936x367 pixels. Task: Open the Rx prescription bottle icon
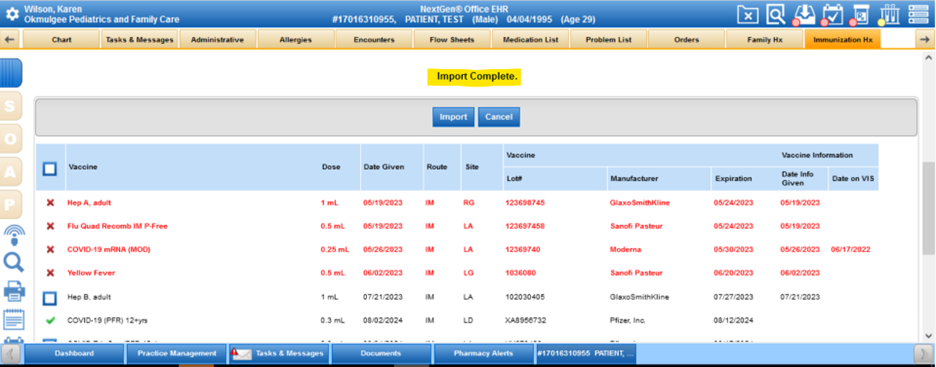tap(861, 14)
